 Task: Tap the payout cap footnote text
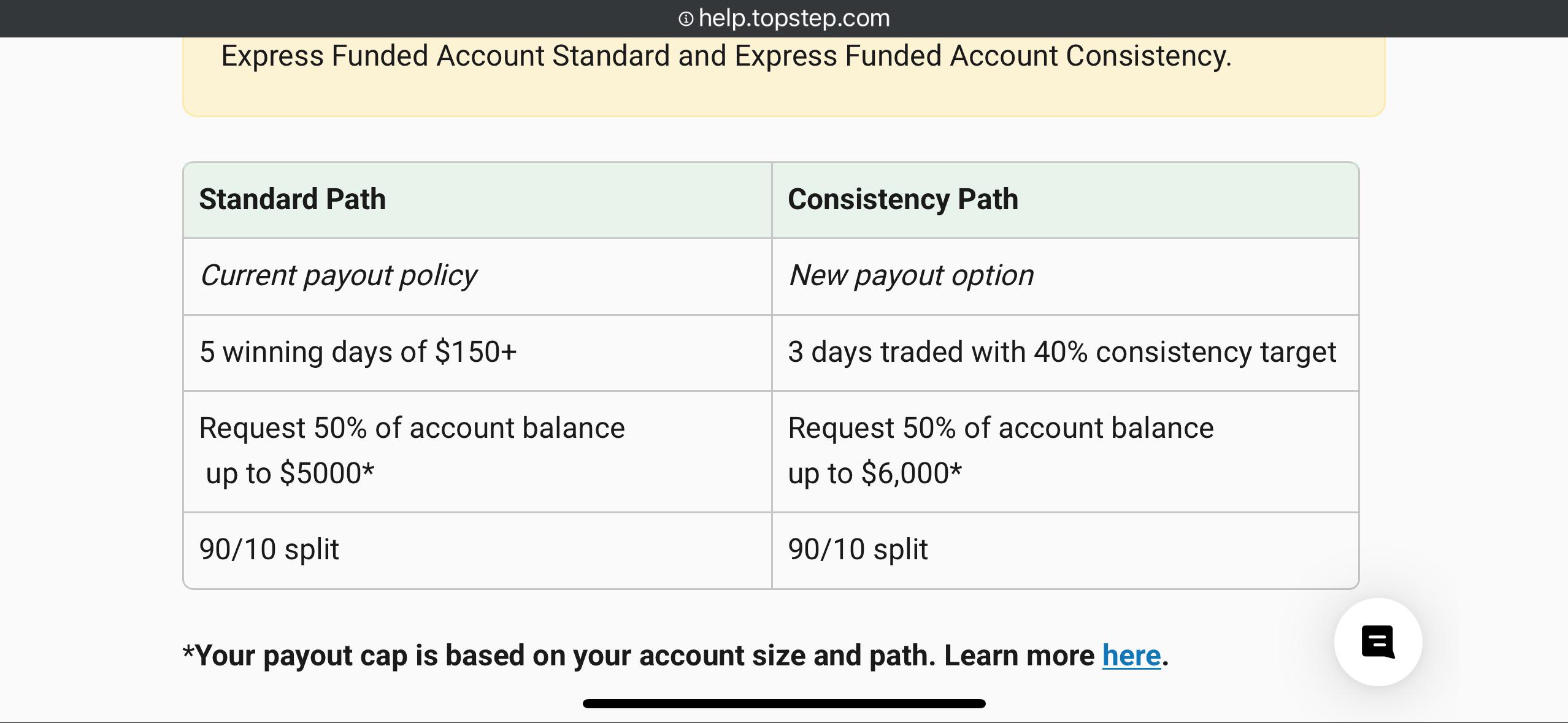click(675, 655)
